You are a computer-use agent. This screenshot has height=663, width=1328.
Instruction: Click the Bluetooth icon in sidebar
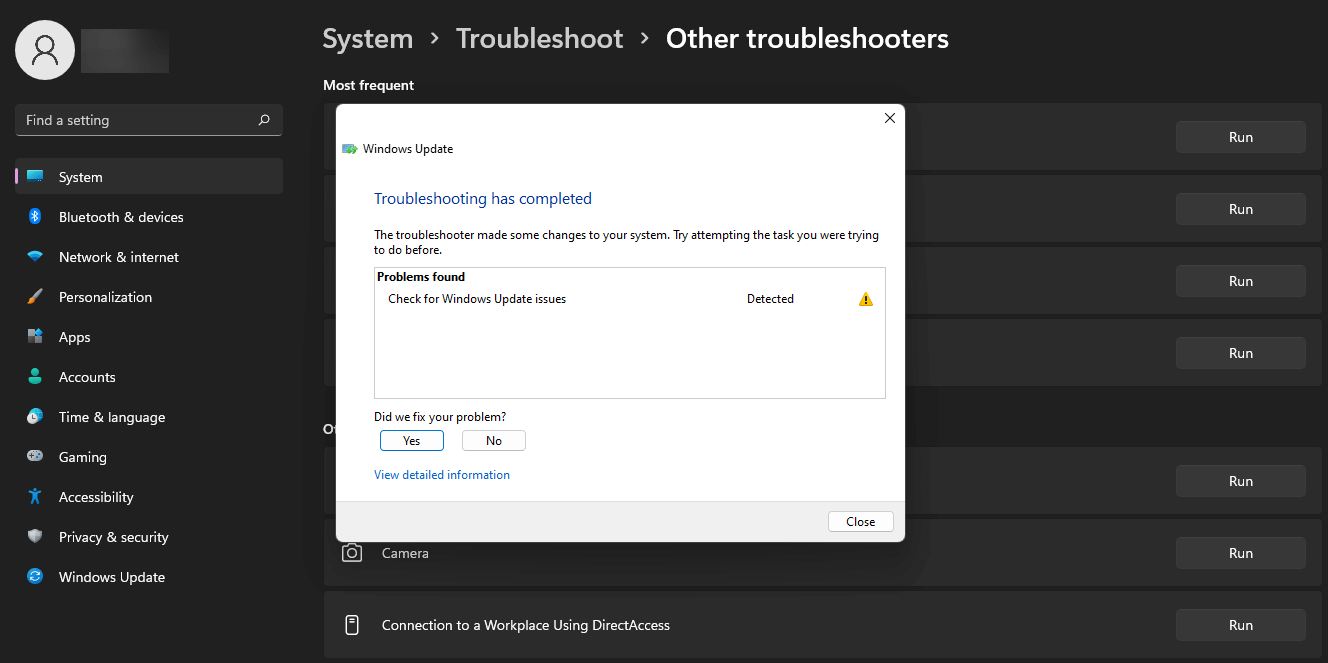[x=35, y=217]
